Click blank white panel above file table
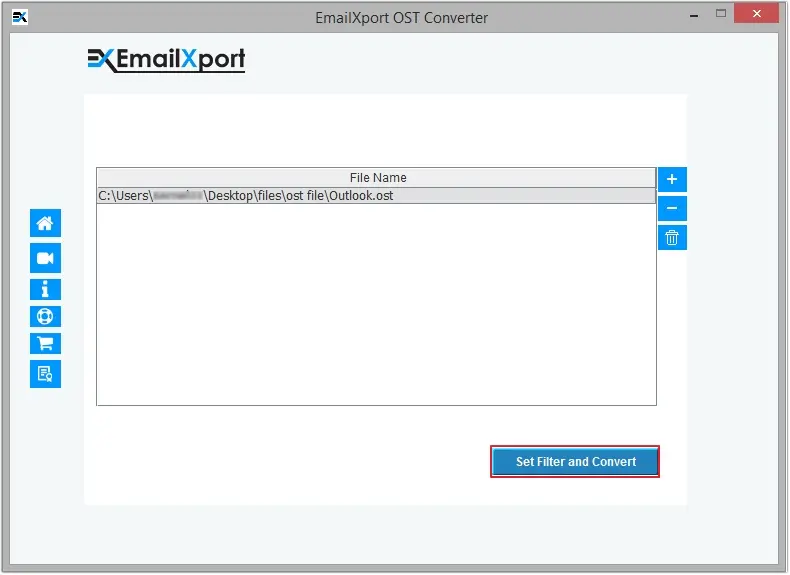The width and height of the screenshot is (790, 575). tap(385, 130)
